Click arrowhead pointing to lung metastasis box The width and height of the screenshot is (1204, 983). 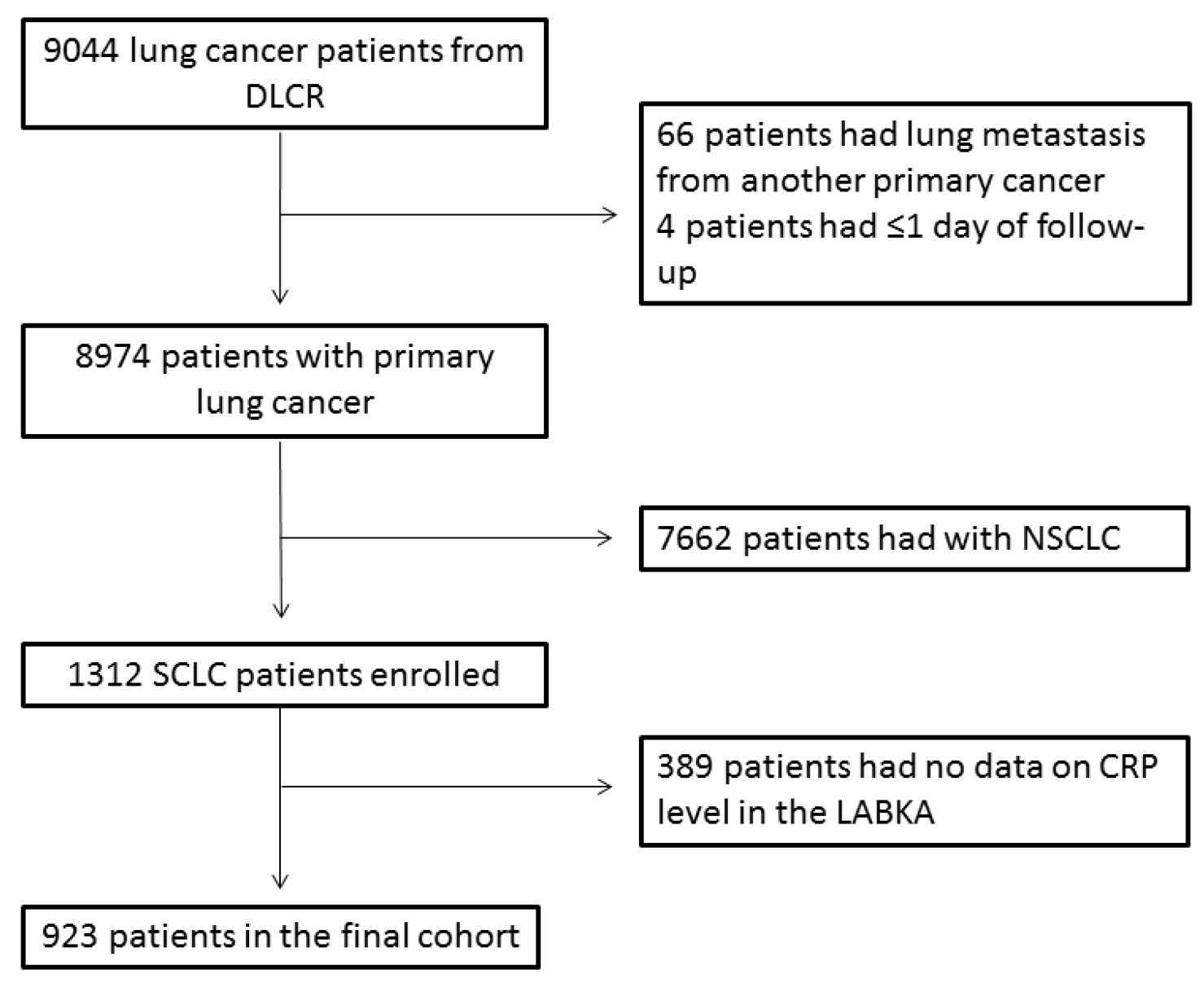coord(610,215)
